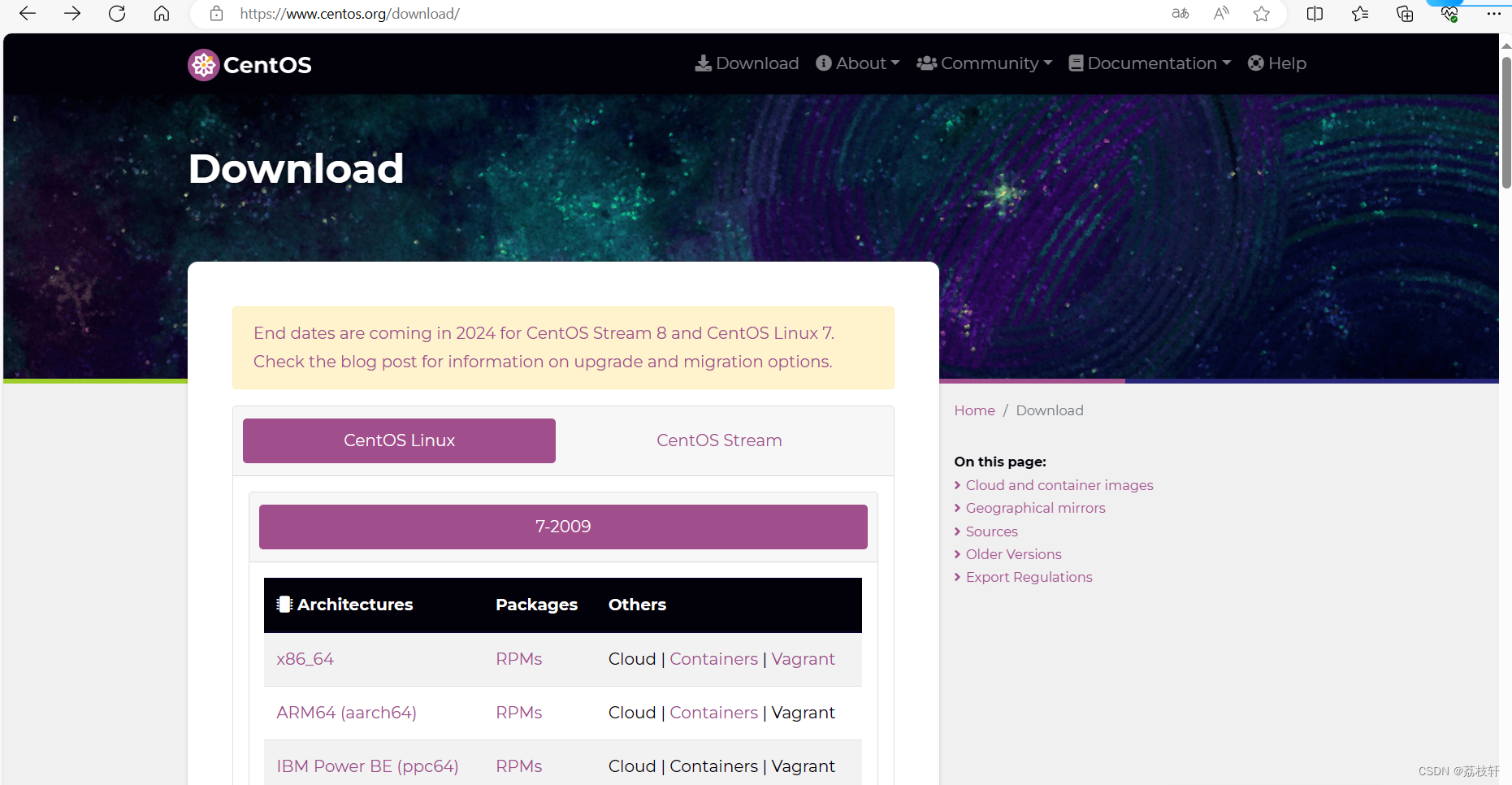The width and height of the screenshot is (1512, 785).
Task: Open browser settings and more menu
Action: [x=1493, y=14]
